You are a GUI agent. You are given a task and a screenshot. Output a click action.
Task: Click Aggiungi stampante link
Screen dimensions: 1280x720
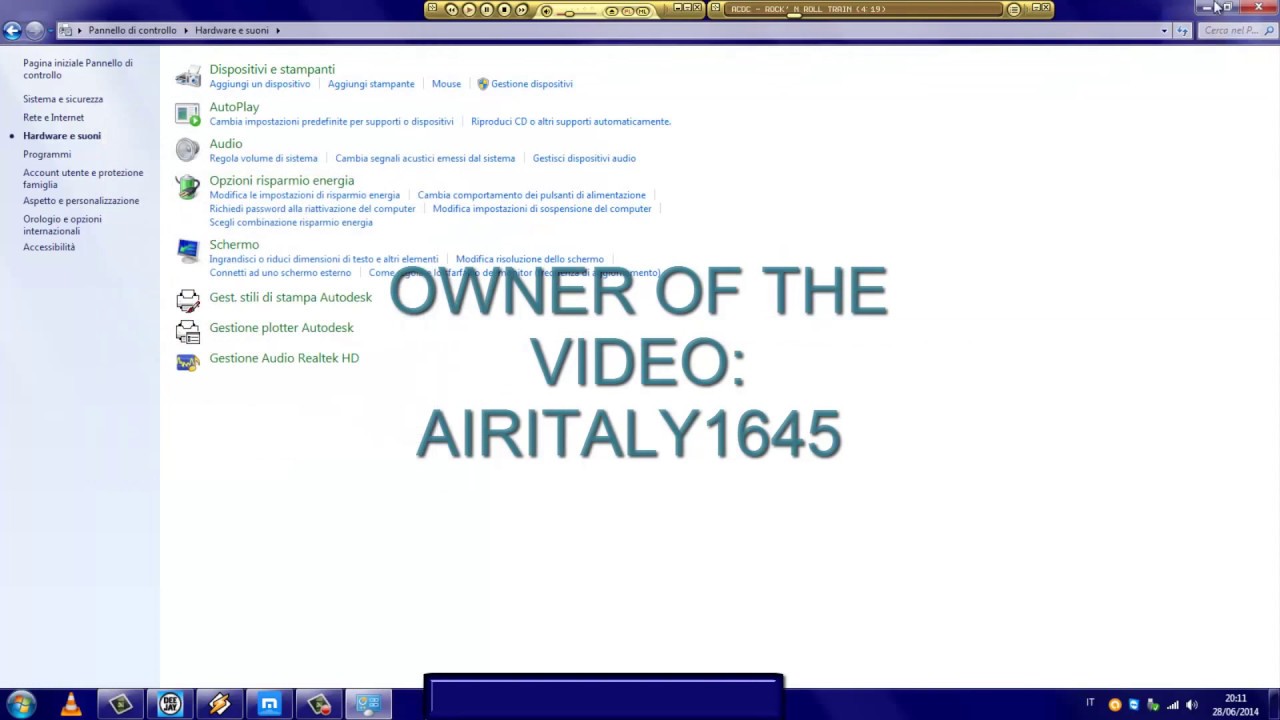(371, 84)
